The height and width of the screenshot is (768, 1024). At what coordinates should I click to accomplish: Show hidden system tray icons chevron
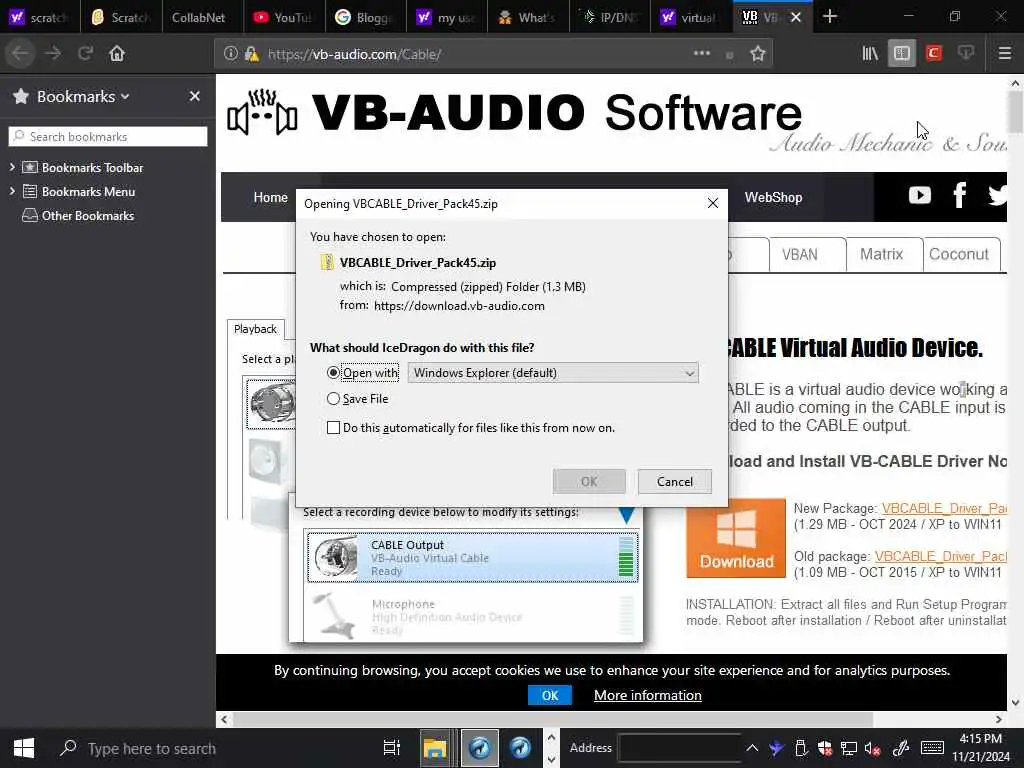point(752,748)
